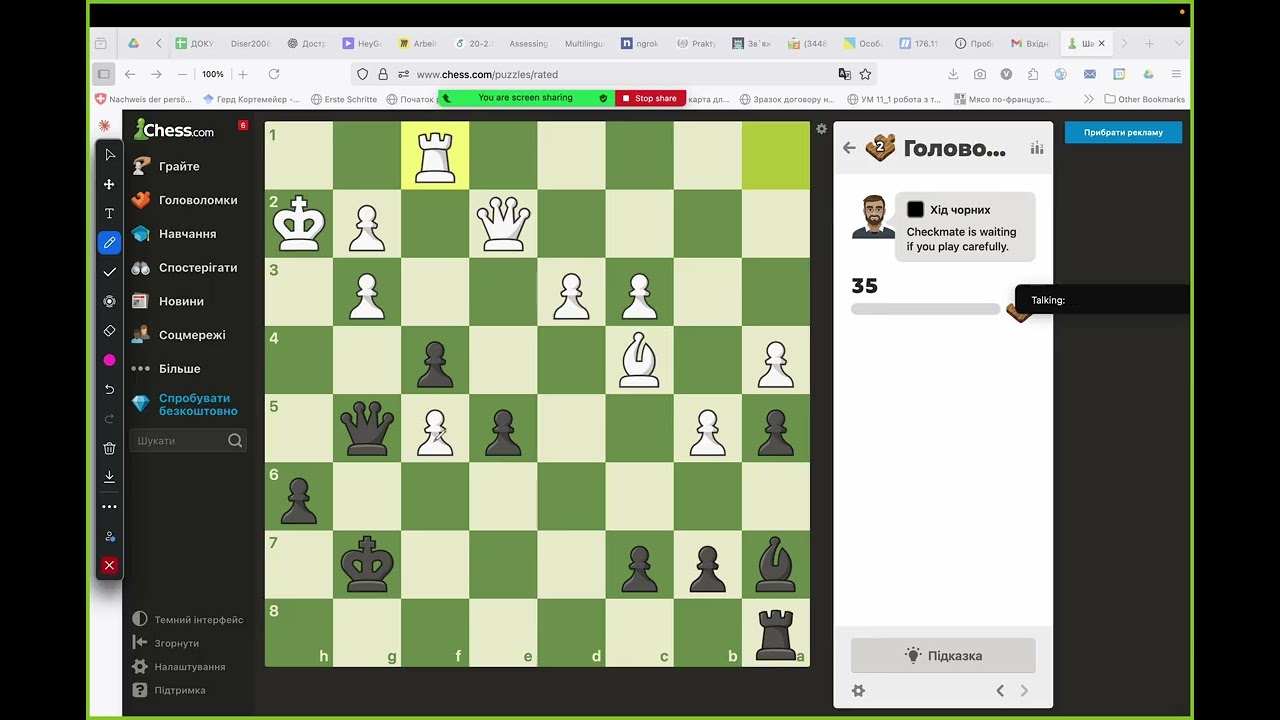Clear annotations with trash icon
Image resolution: width=1280 pixels, height=720 pixels.
[x=110, y=448]
